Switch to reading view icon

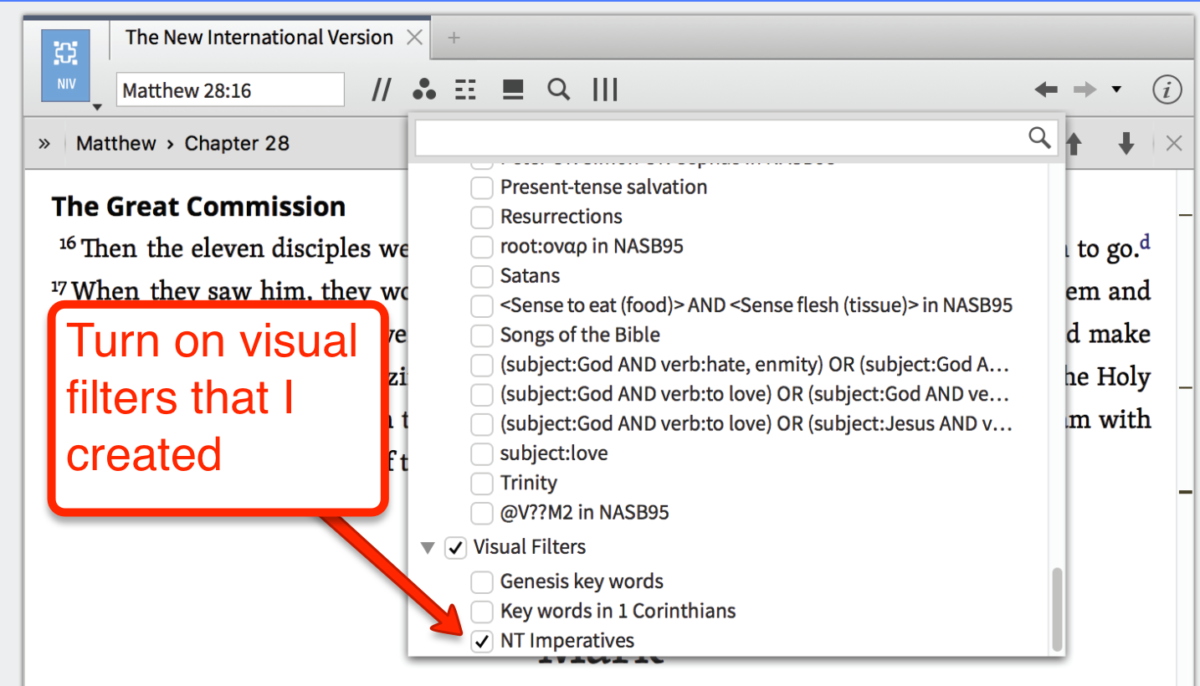512,89
